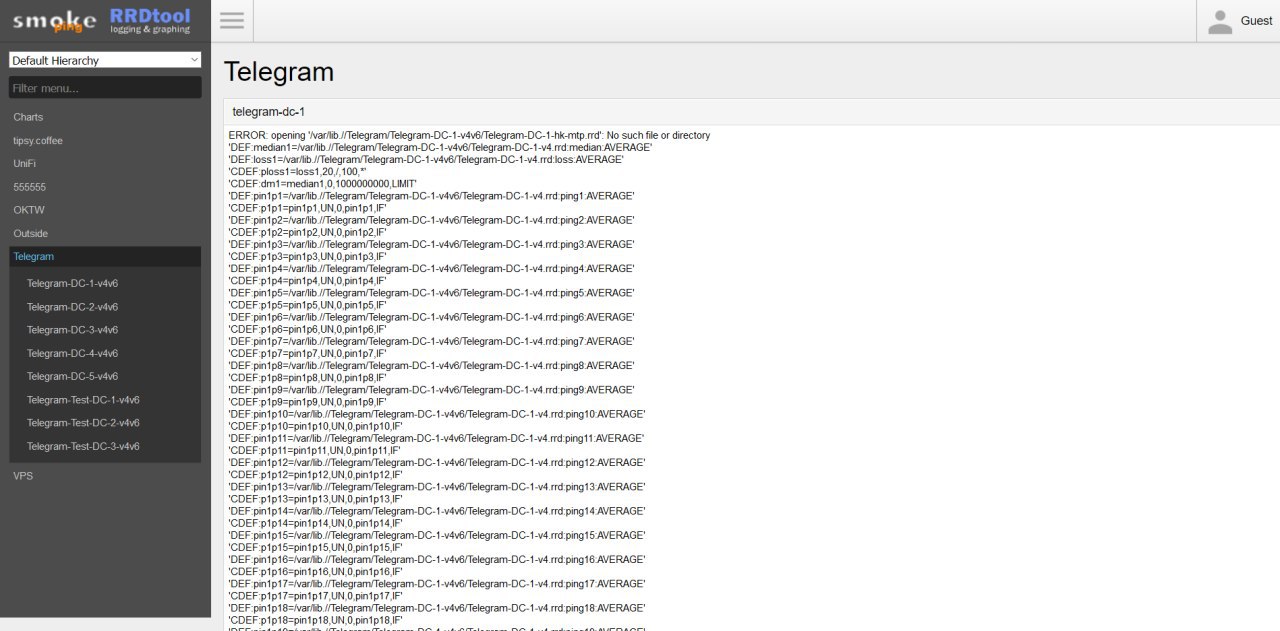
Task: Click the 'CDEF:p1p1' line
Action: tap(307, 208)
